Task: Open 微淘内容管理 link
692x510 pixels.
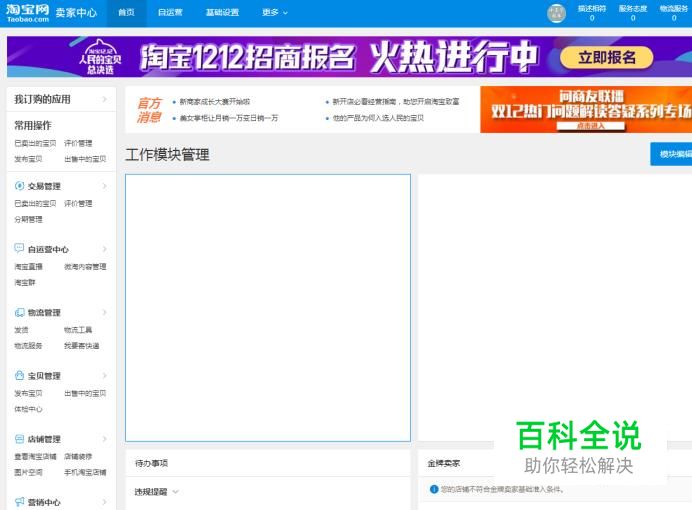Action: [x=85, y=266]
